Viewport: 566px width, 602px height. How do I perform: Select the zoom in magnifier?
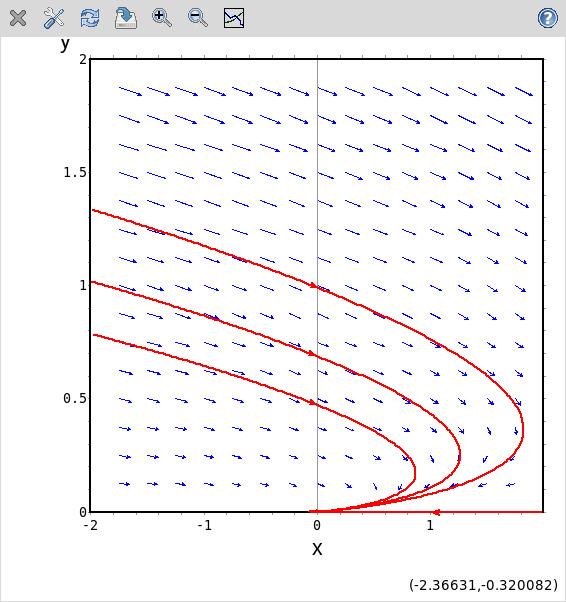[162, 18]
